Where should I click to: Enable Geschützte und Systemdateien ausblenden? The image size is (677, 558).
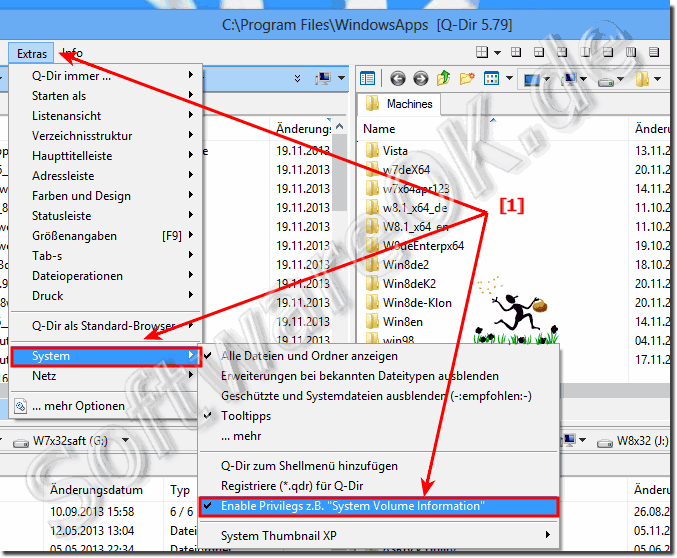click(379, 396)
